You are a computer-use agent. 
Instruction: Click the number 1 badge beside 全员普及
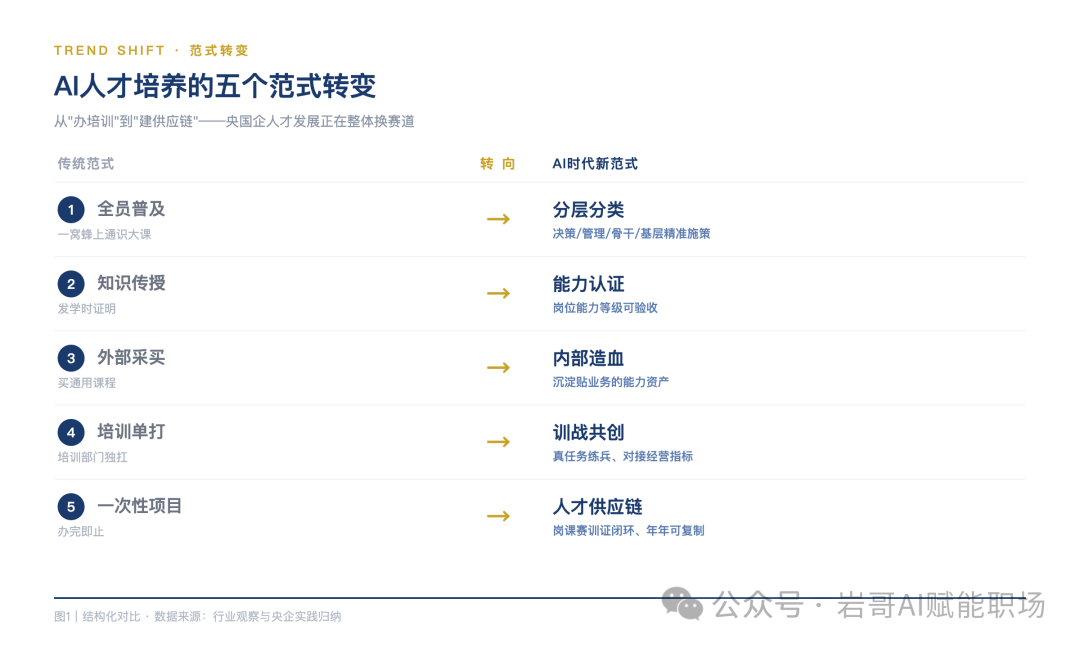pos(71,209)
